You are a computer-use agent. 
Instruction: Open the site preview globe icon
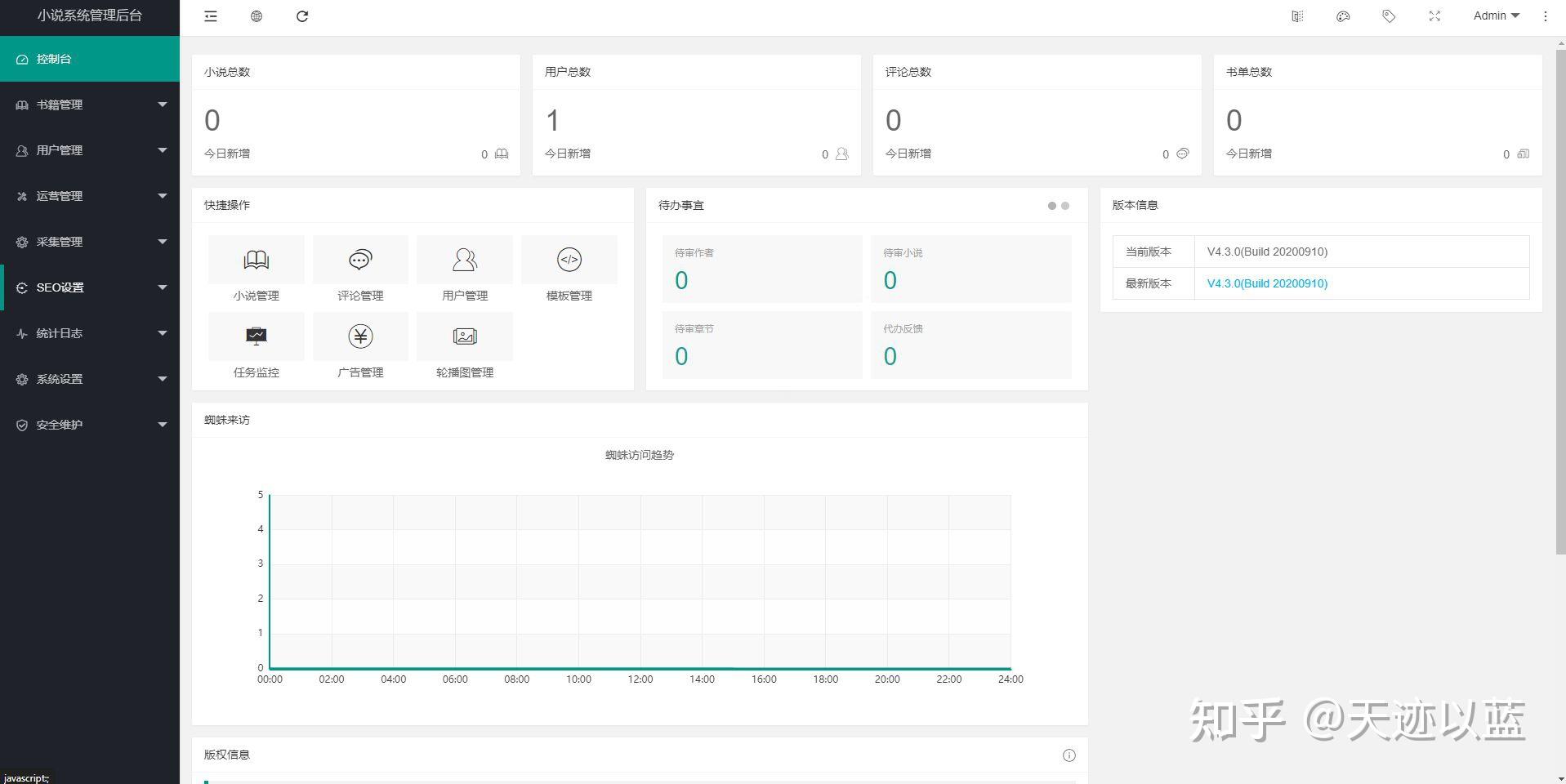pos(256,16)
